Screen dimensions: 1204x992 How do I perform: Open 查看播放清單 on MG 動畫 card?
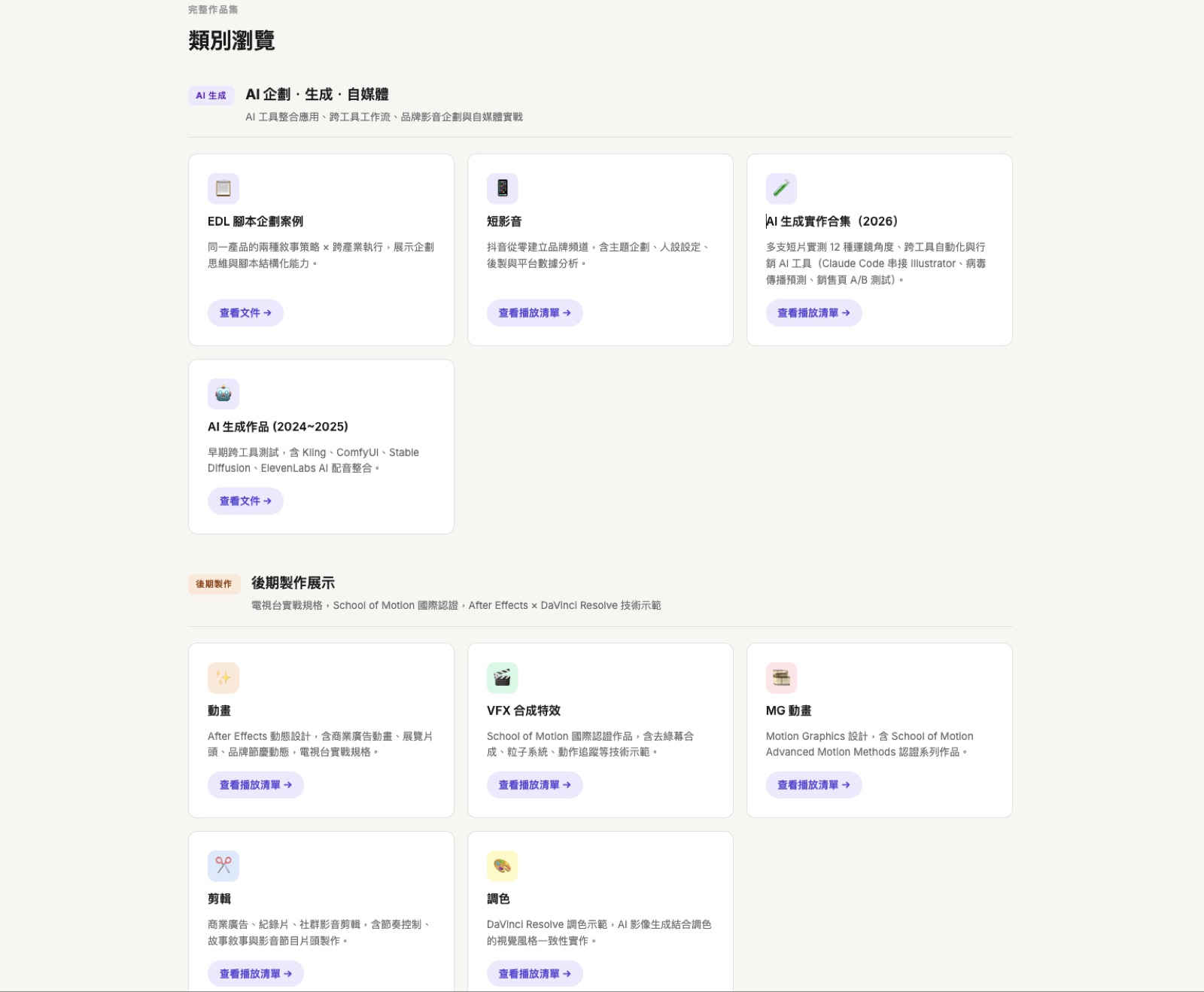[814, 785]
